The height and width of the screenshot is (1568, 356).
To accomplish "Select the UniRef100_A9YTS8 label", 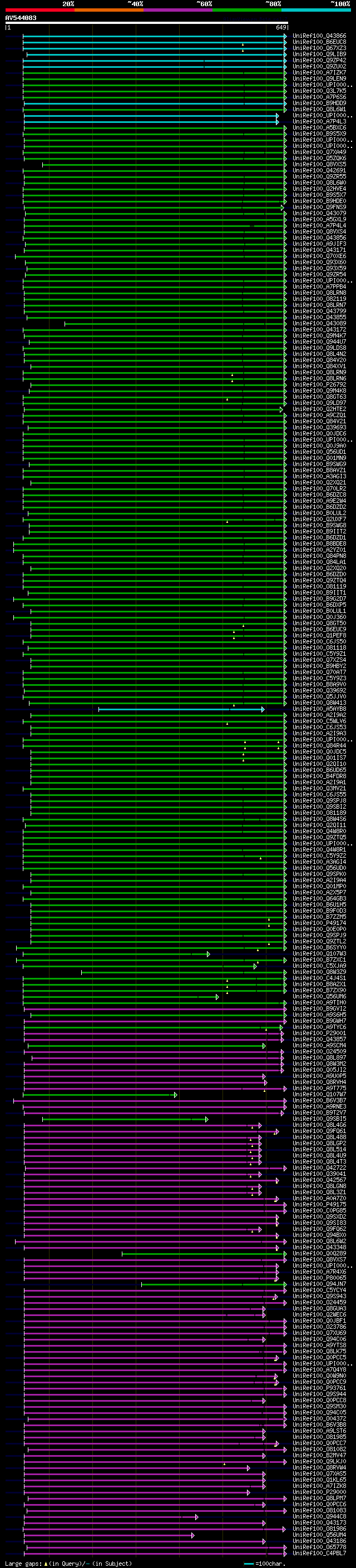I will [319, 1345].
